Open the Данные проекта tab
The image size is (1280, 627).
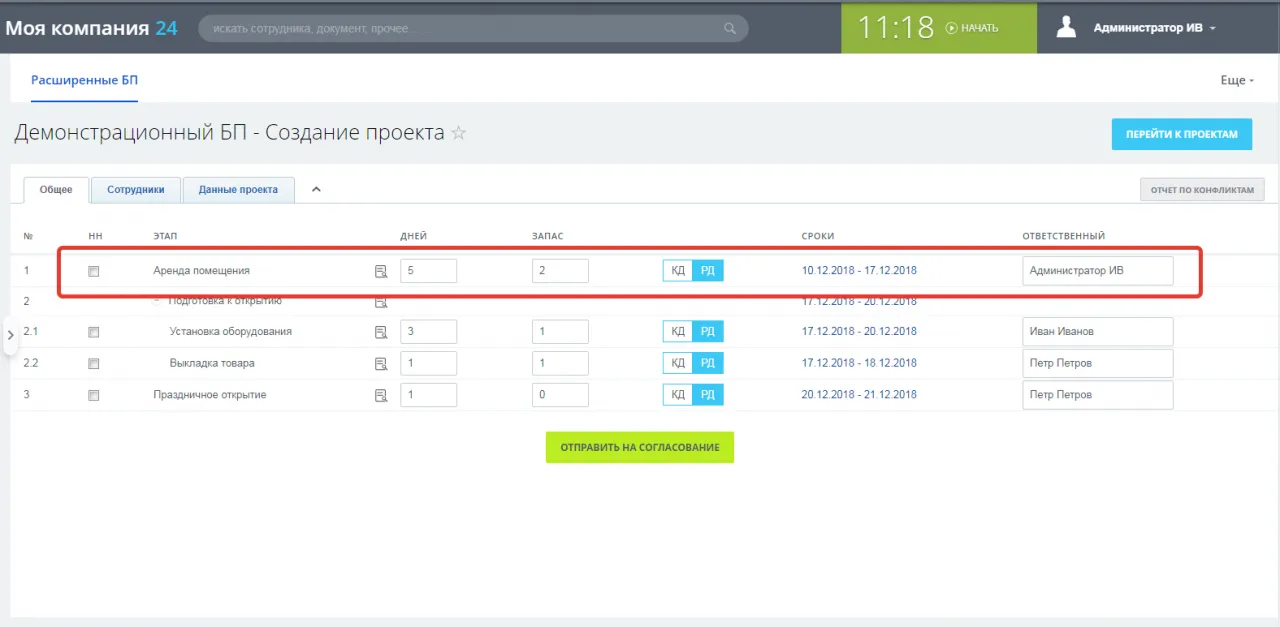pos(238,188)
